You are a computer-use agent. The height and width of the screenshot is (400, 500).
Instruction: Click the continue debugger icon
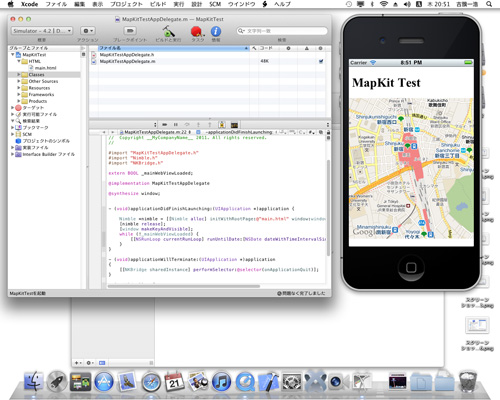[x=164, y=125]
